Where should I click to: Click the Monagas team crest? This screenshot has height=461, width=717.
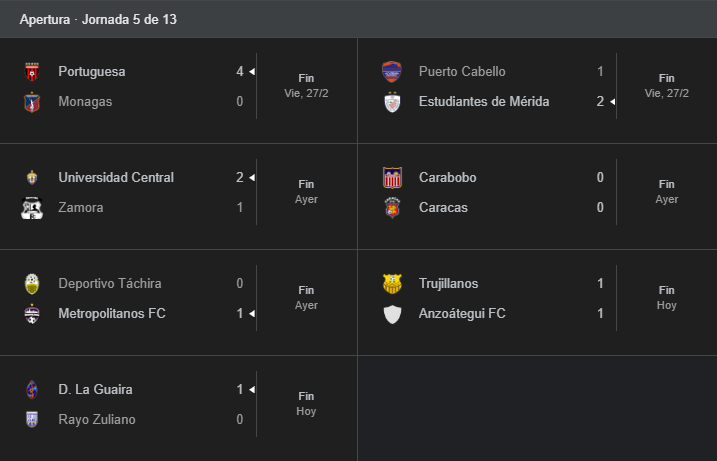(x=32, y=102)
